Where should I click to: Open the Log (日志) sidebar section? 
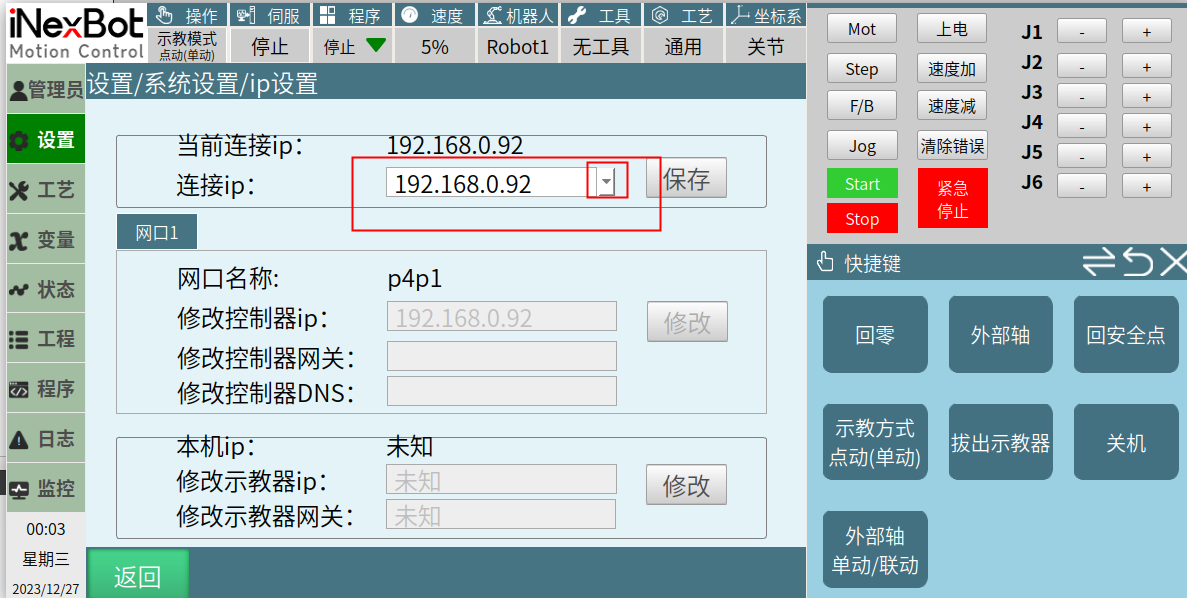[45, 439]
